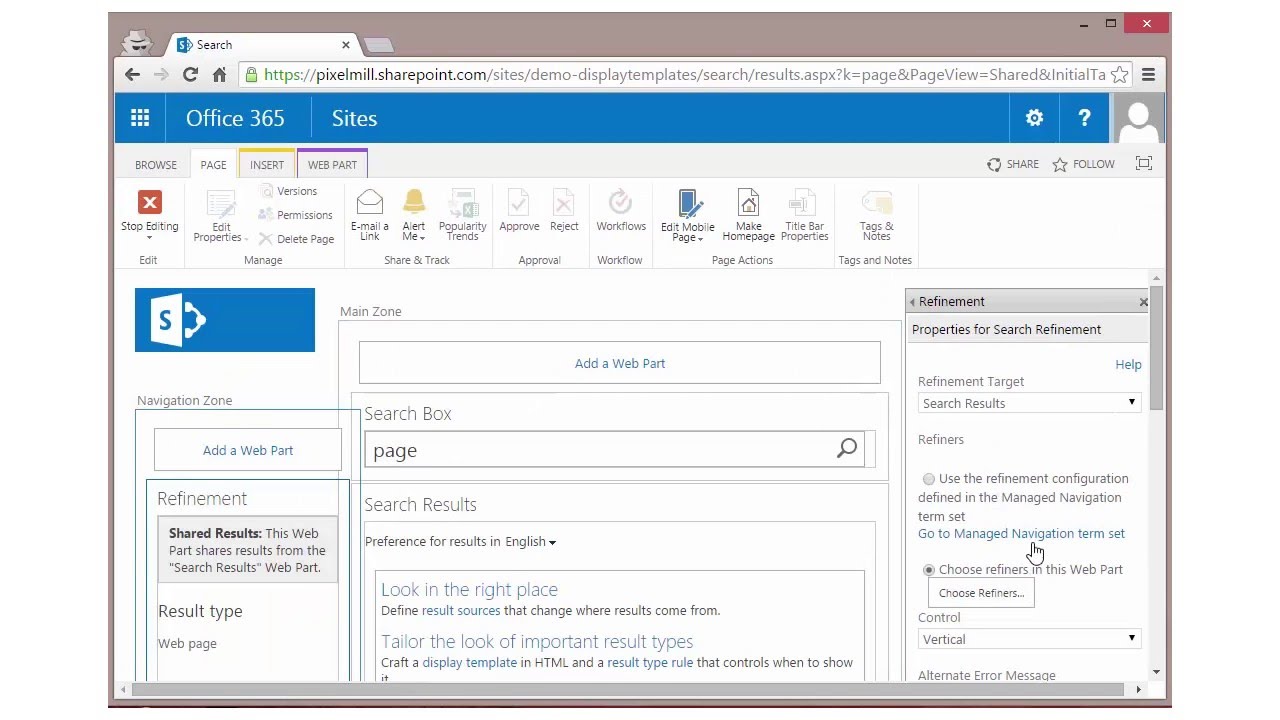Click Add a Web Part in Navigation Zone
The width and height of the screenshot is (1280, 720).
coord(248,450)
